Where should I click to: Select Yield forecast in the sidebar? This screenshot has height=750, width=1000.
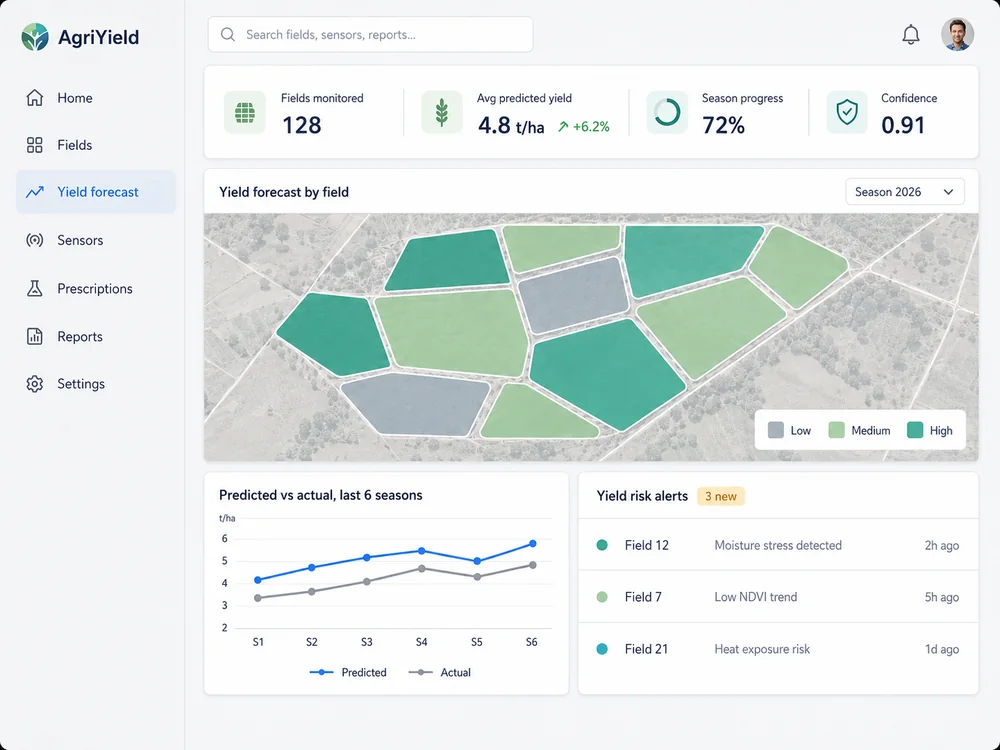click(x=96, y=192)
